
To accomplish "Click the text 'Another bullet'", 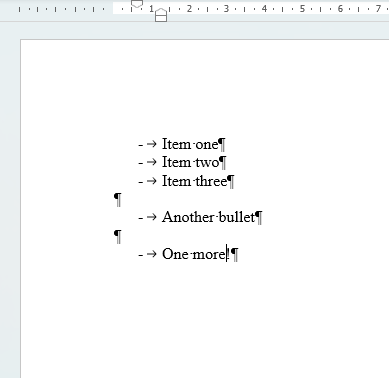I will pyautogui.click(x=209, y=217).
